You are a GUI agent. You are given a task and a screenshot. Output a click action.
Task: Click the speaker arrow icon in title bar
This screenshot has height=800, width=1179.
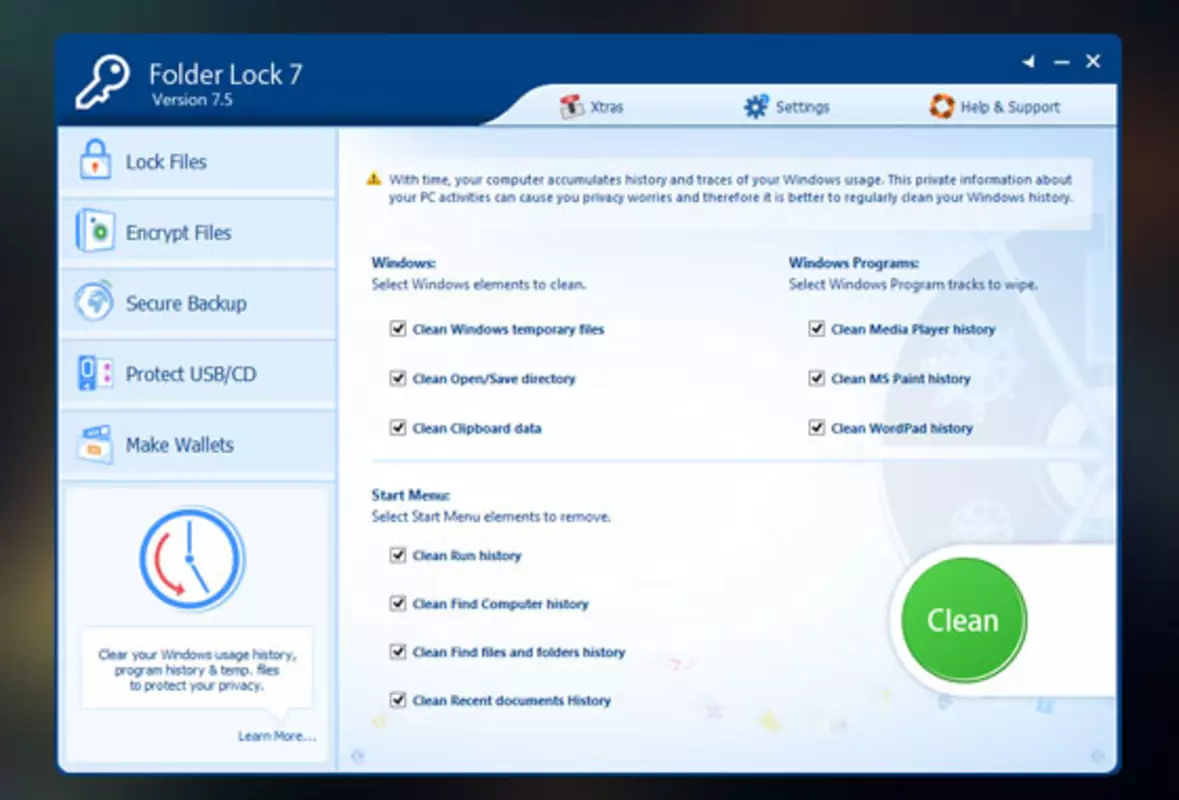click(1029, 62)
